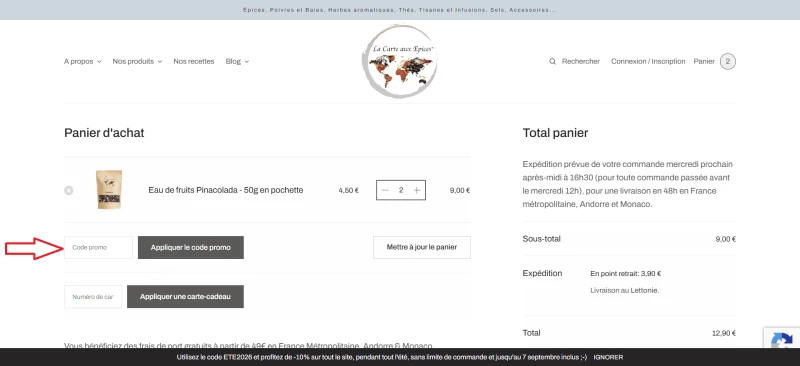Click 'Livraison au Lettonie.' text
This screenshot has width=800, height=366.
[624, 290]
